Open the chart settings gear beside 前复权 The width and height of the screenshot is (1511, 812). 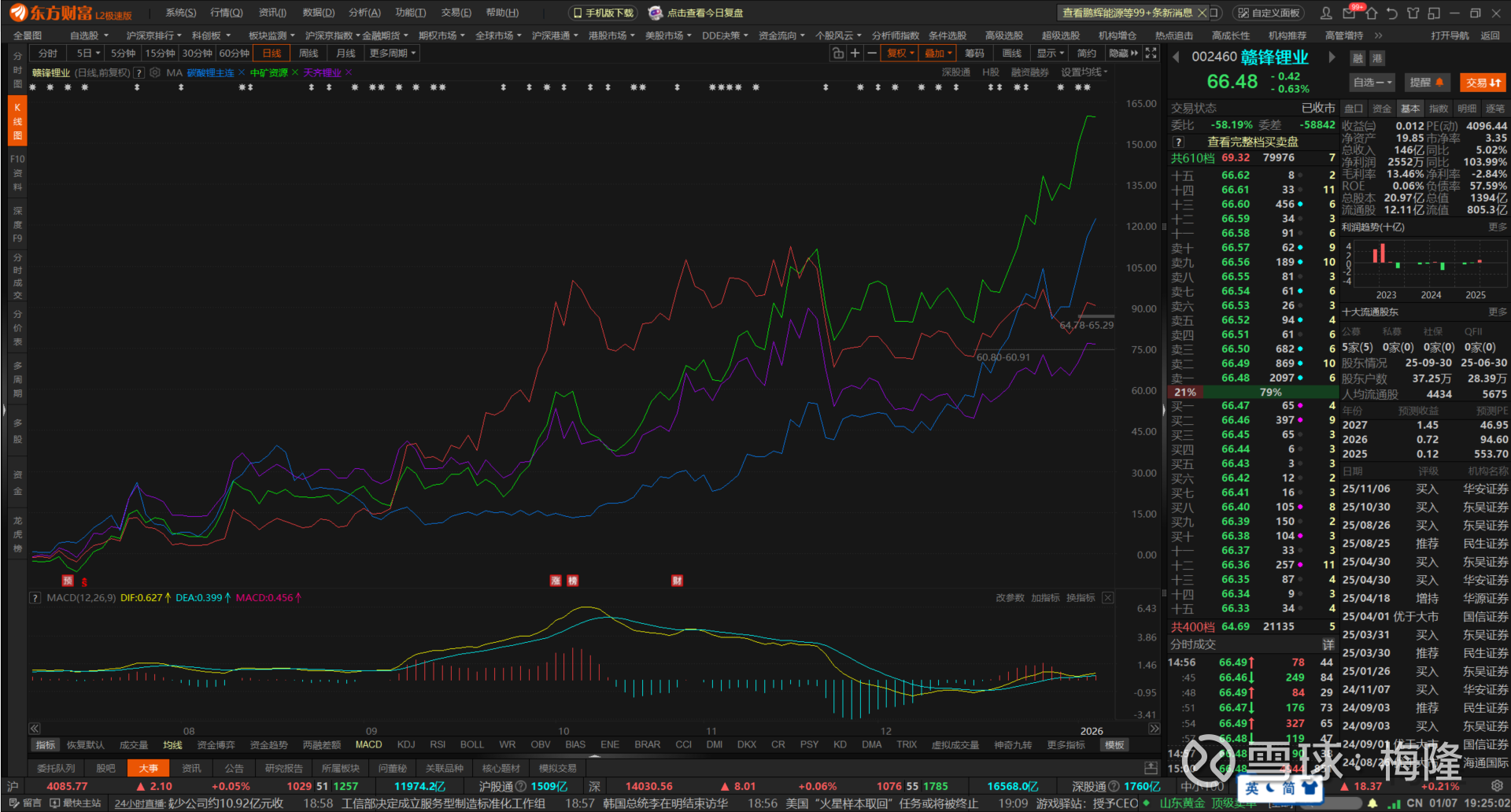155,72
